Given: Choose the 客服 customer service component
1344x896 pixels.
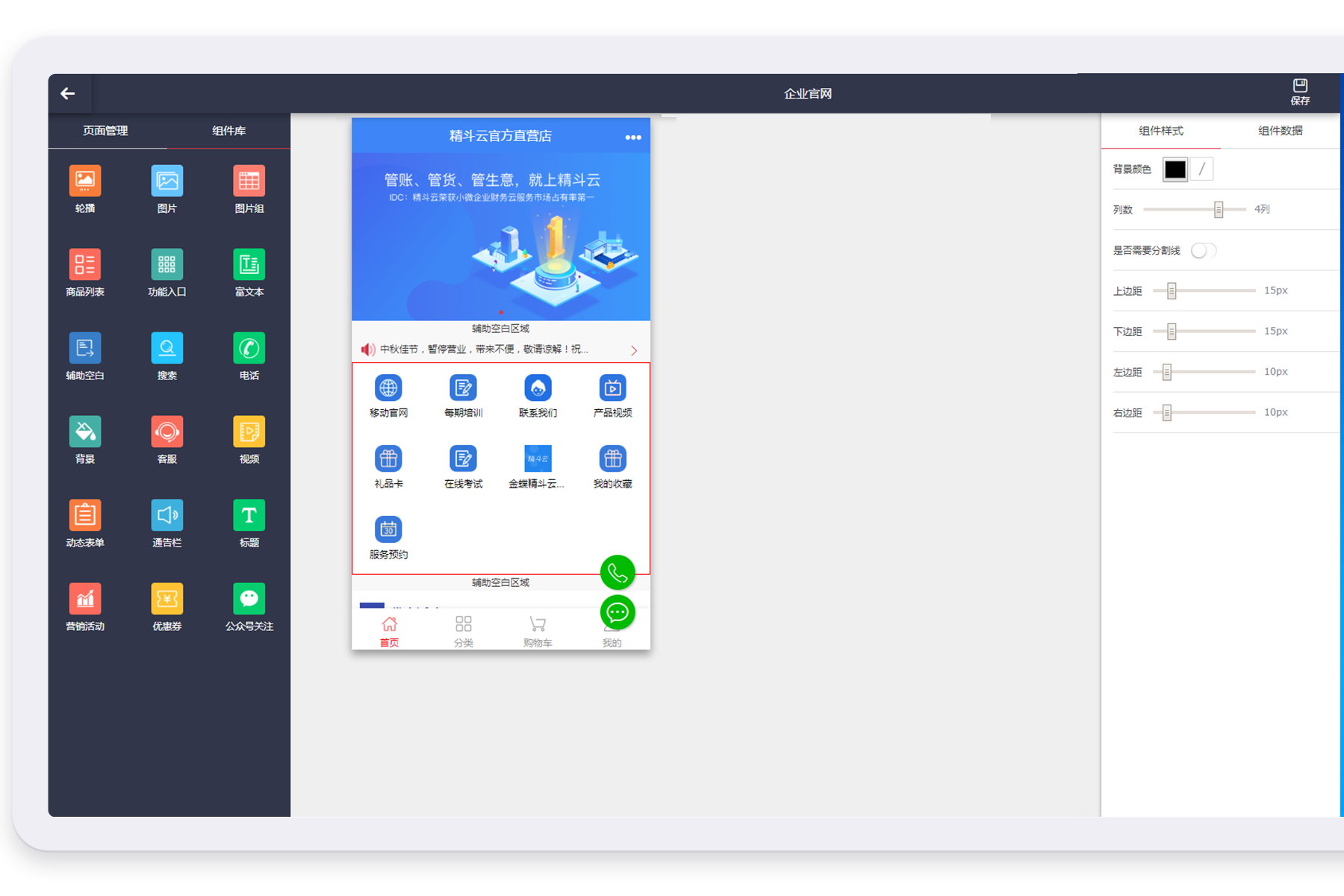Looking at the screenshot, I should point(167,432).
